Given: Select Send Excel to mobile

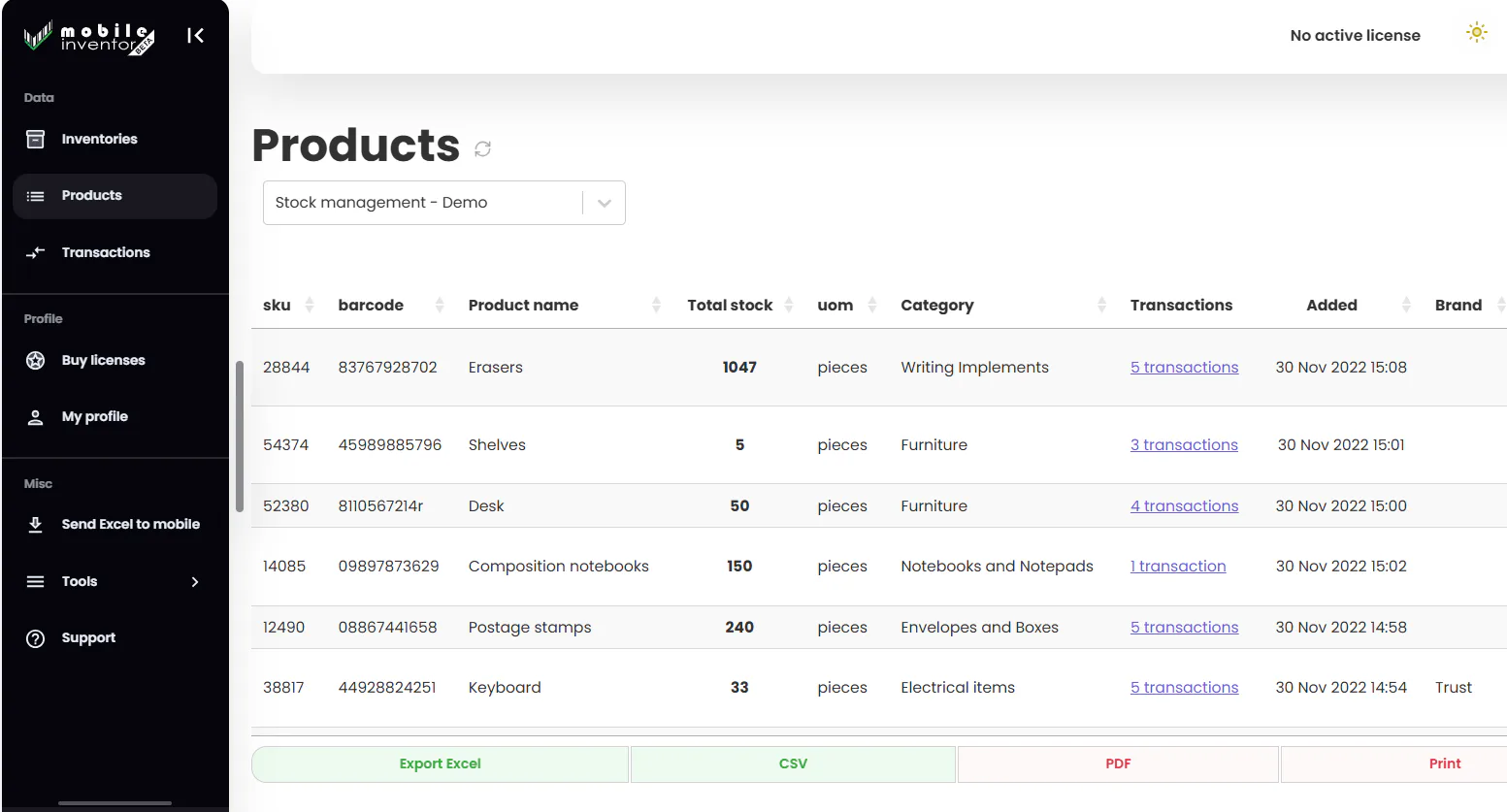Looking at the screenshot, I should (115, 525).
